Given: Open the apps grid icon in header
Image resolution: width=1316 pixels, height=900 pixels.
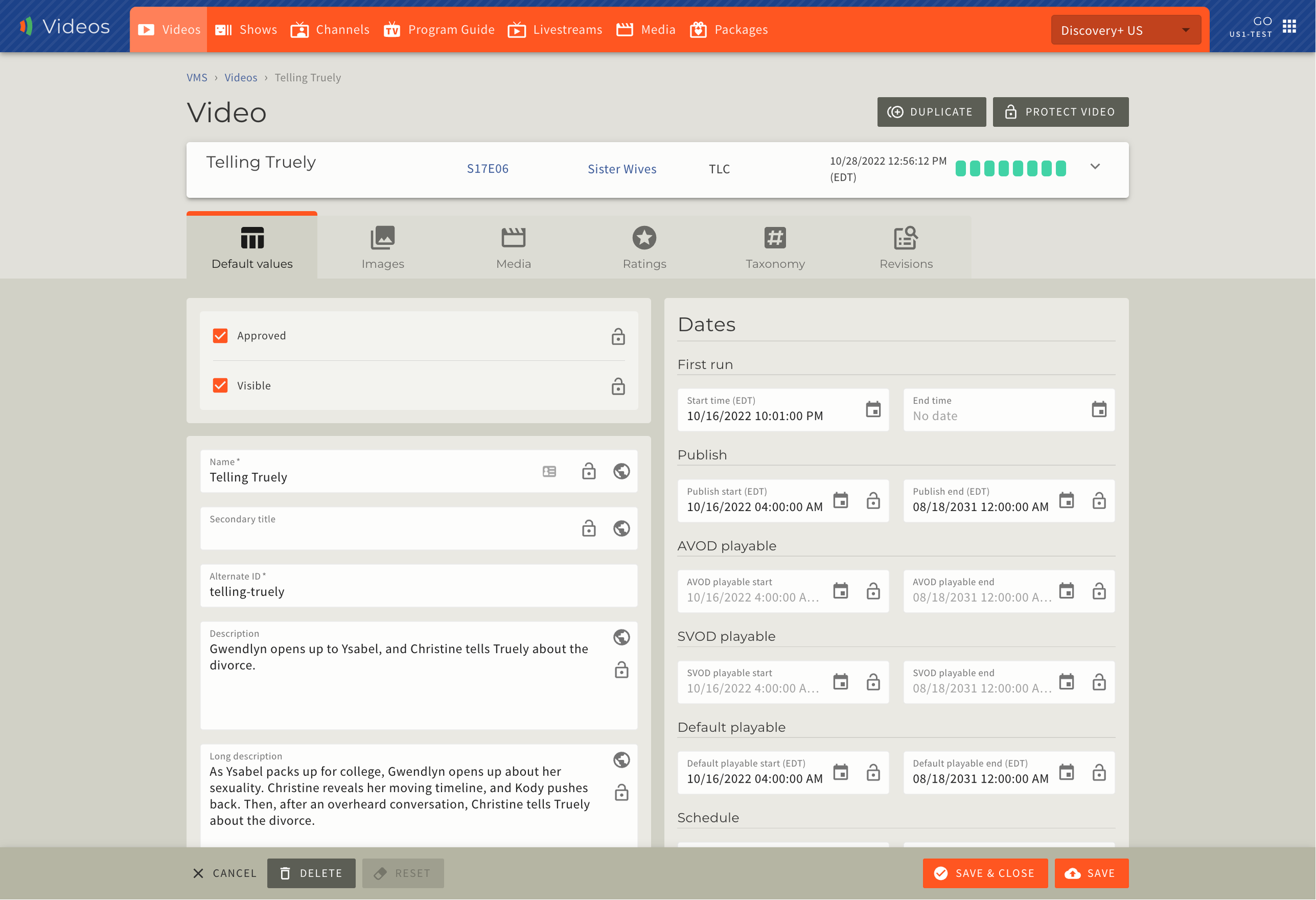Looking at the screenshot, I should click(x=1290, y=27).
